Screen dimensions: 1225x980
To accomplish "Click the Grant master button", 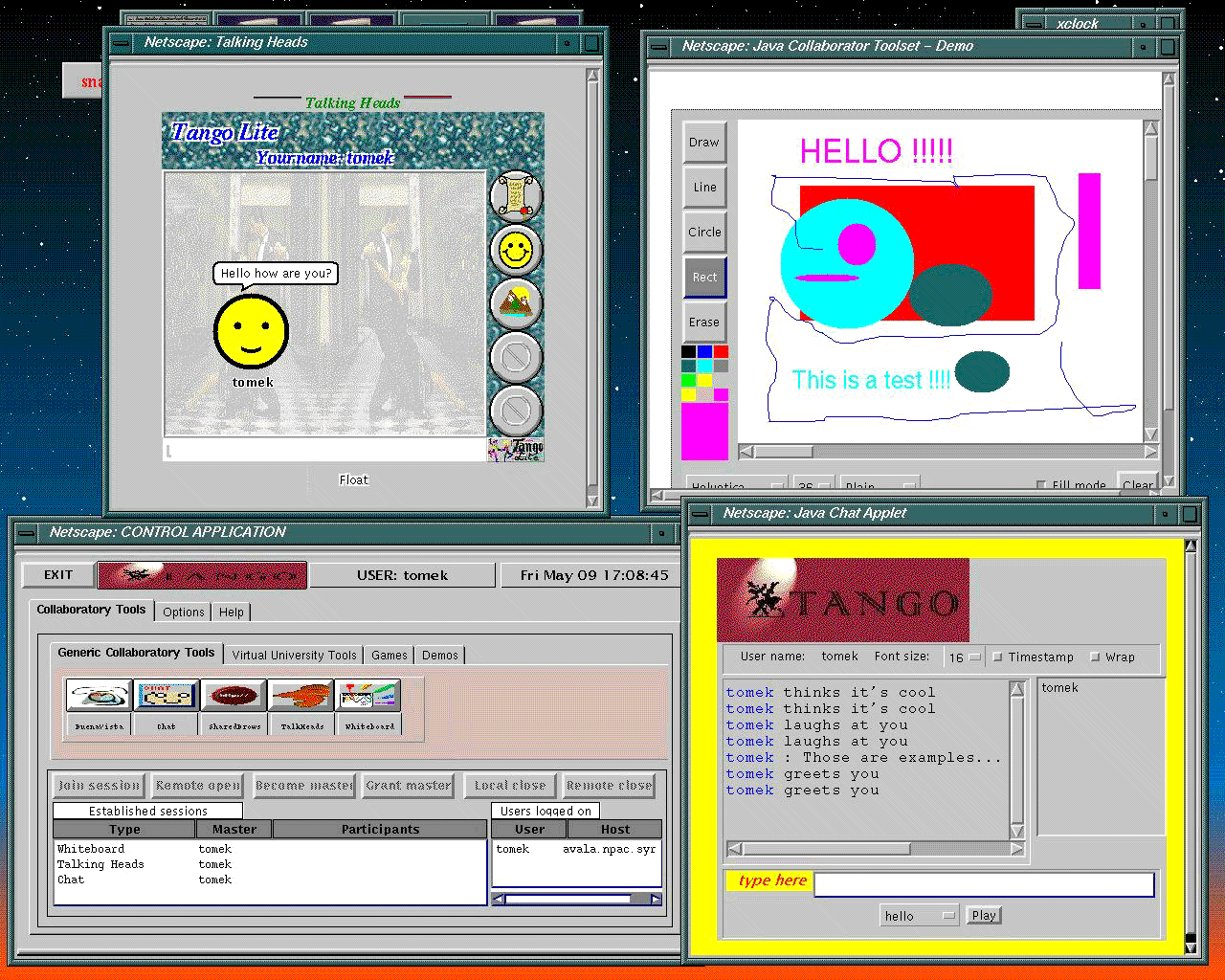I will tap(409, 786).
